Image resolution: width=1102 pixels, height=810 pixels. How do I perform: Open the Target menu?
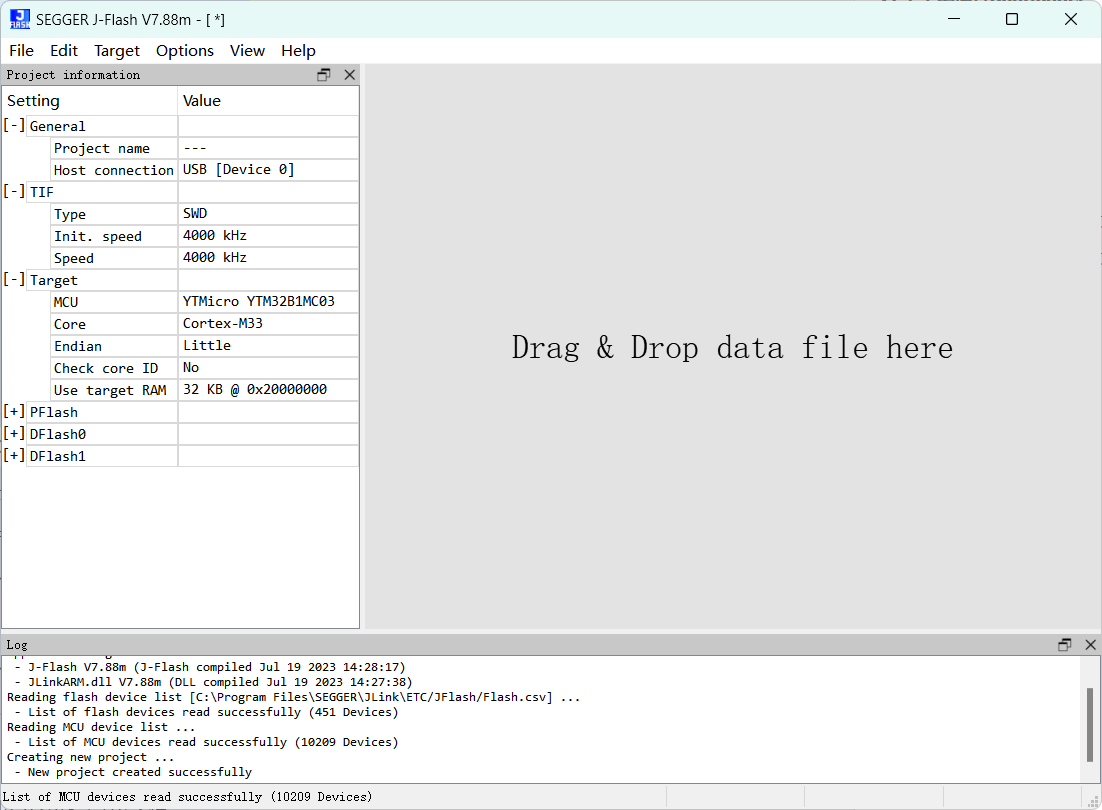click(117, 51)
